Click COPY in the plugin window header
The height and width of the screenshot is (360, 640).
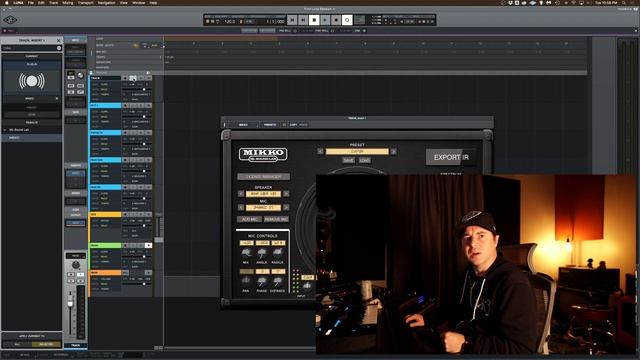[x=293, y=124]
